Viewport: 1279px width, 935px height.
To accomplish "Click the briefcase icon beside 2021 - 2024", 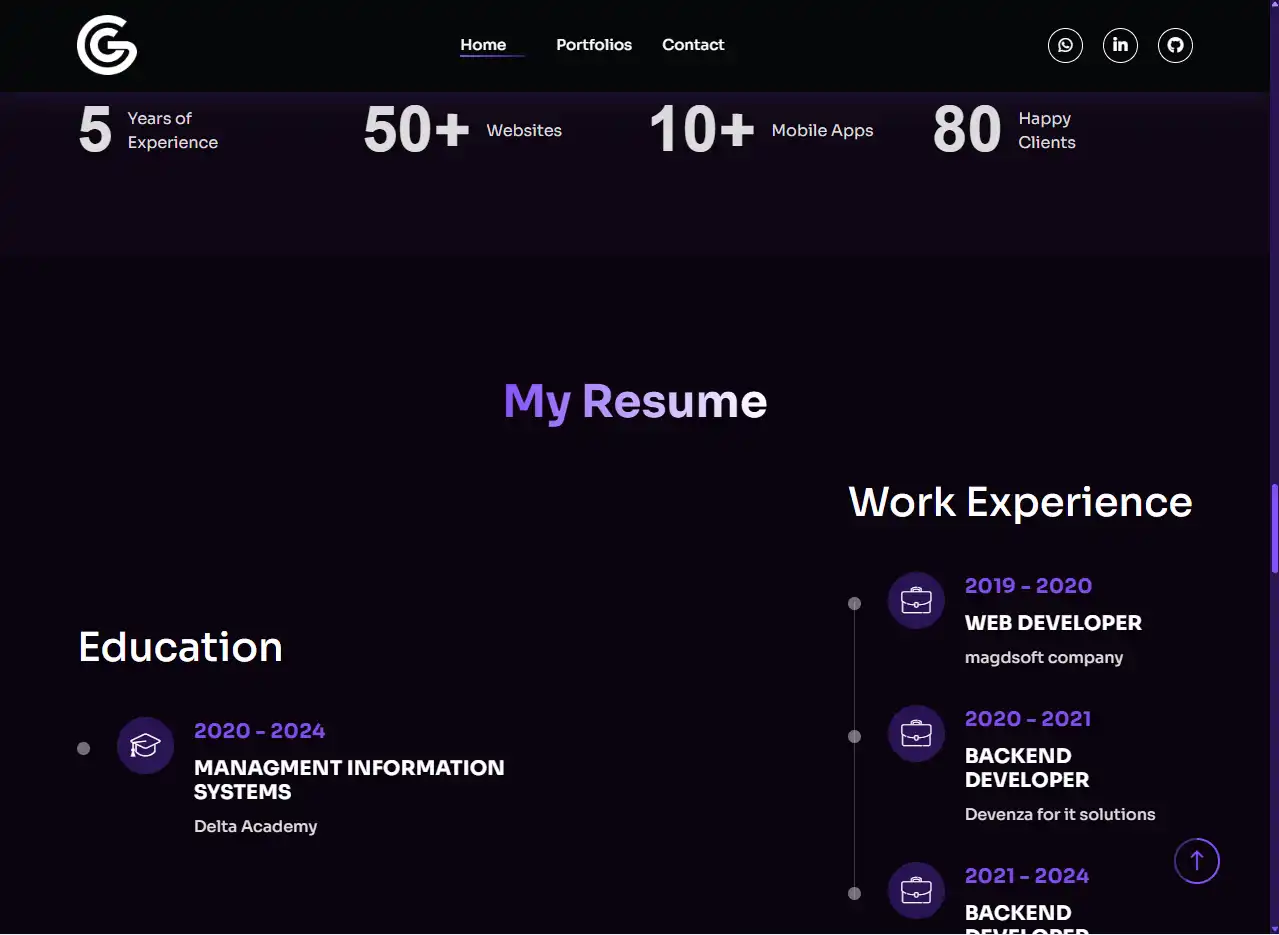I will [x=916, y=890].
